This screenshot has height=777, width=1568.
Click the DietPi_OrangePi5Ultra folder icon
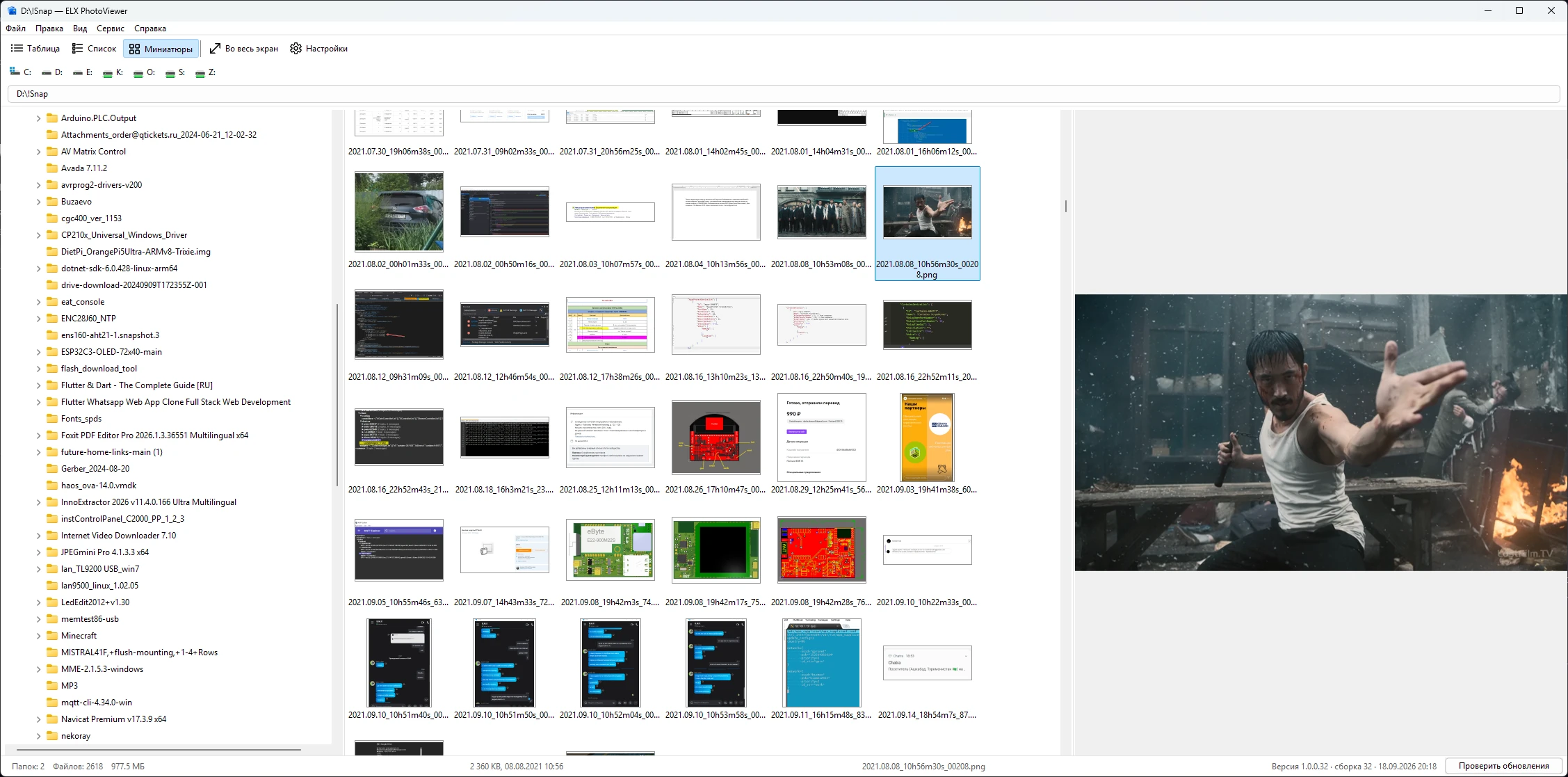(x=52, y=252)
